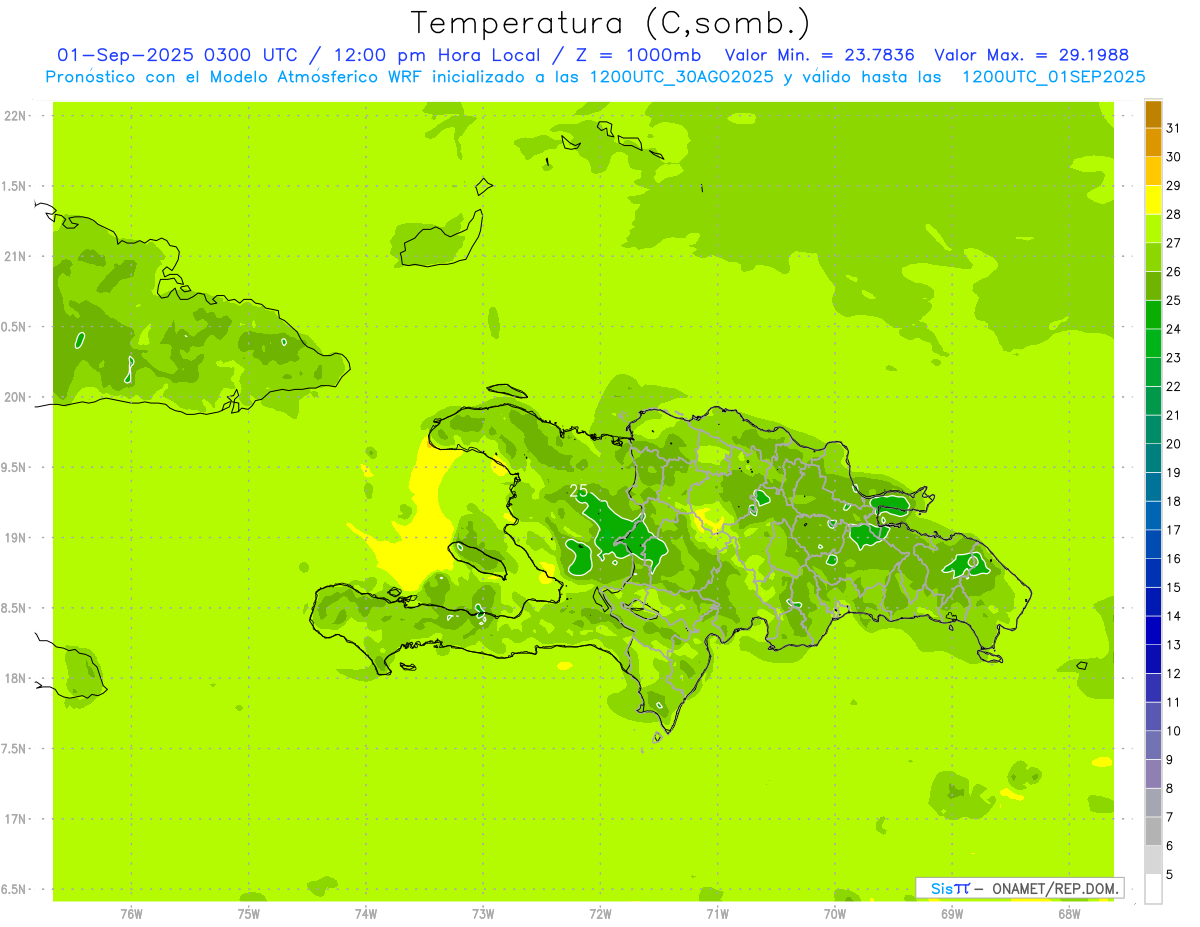
Task: Click the '68W' longitude axis label
Action: click(x=1069, y=914)
